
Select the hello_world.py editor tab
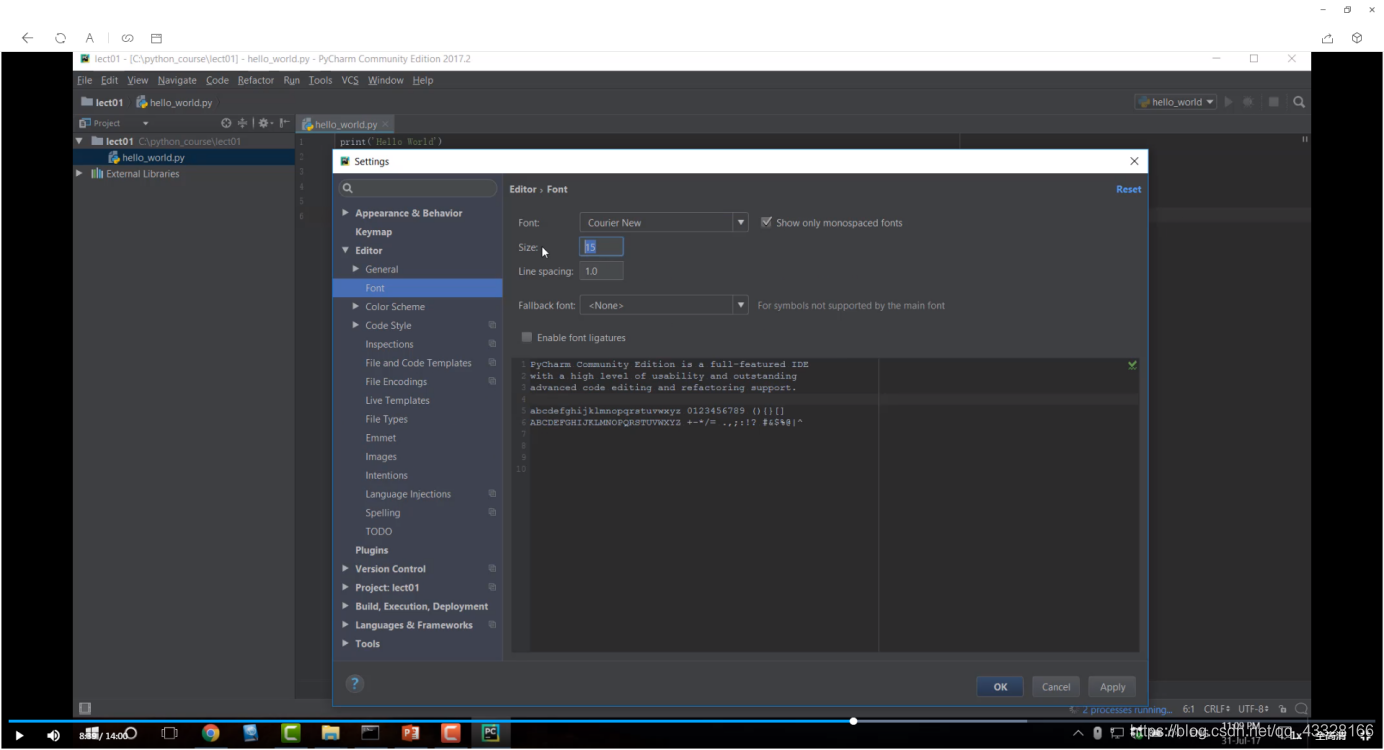[346, 124]
